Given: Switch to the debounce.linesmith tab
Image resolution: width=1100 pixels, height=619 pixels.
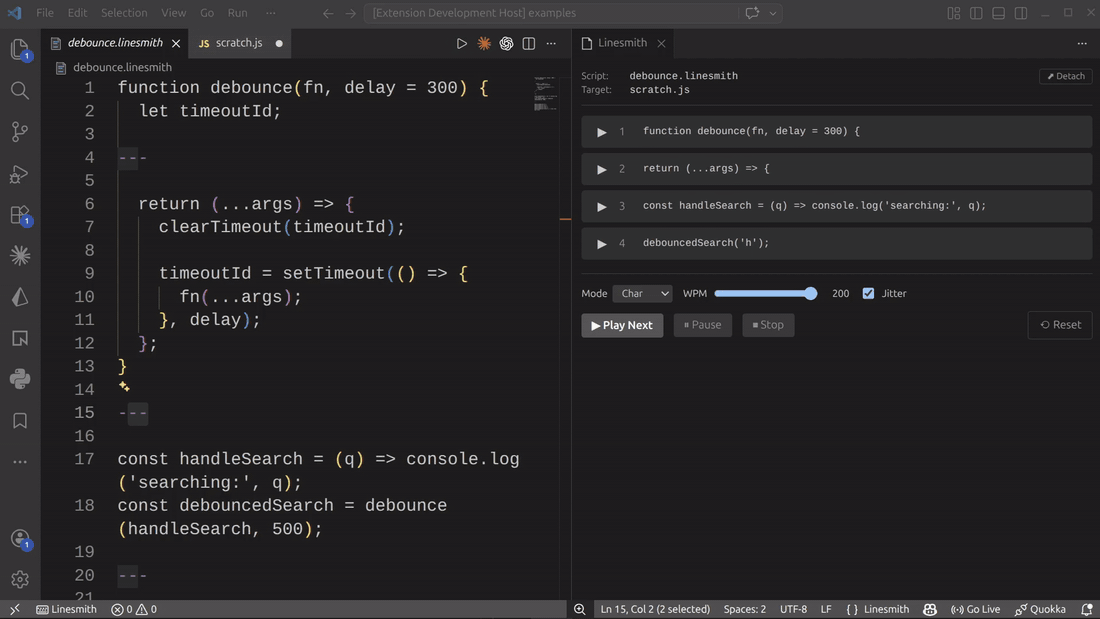Looking at the screenshot, I should [x=115, y=43].
